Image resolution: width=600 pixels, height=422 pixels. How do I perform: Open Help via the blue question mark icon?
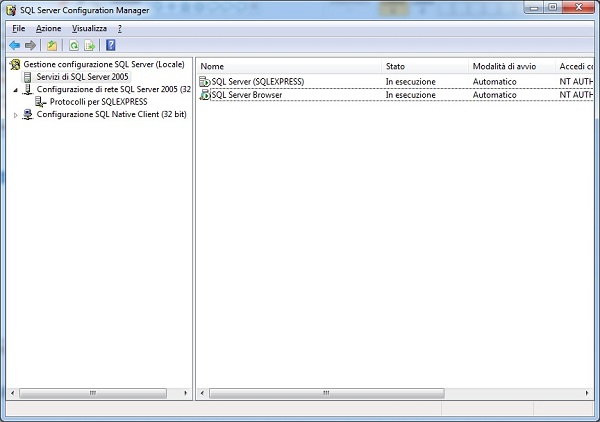[111, 45]
